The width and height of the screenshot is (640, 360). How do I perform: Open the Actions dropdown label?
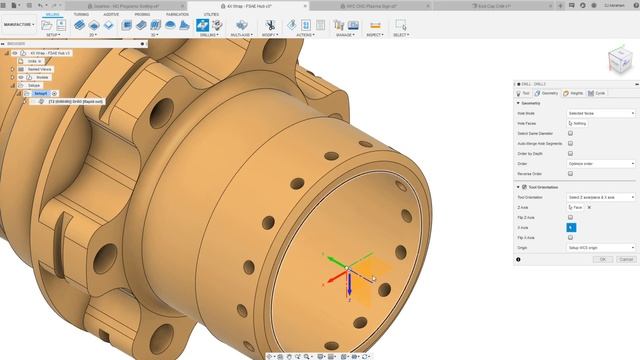[305, 35]
